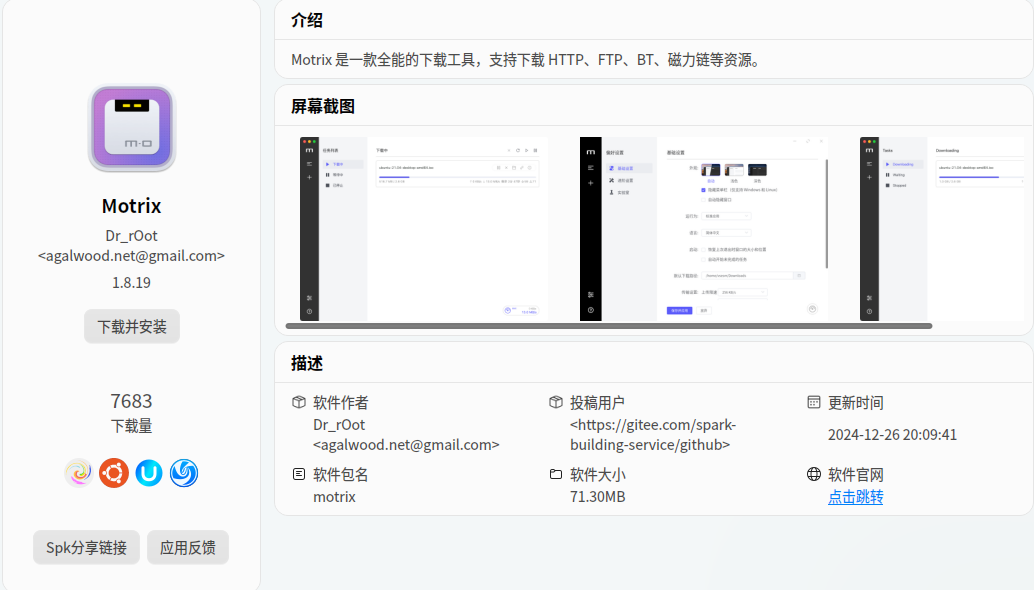Image resolution: width=1034 pixels, height=590 pixels.
Task: Click the folder icon beside 软件大小
Action: point(556,474)
